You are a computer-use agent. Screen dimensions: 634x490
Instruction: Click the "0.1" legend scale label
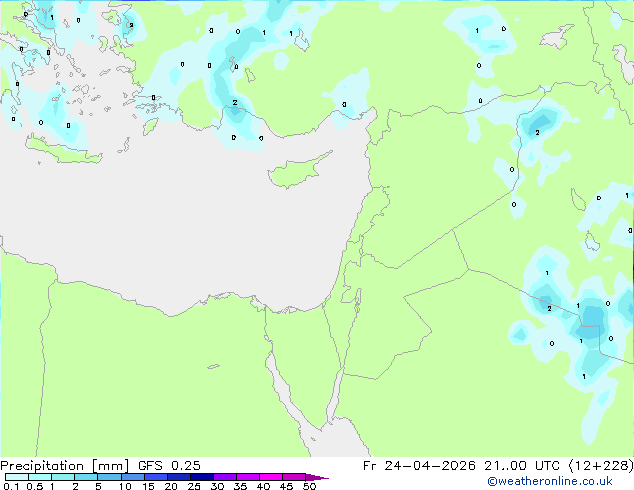pyautogui.click(x=11, y=486)
